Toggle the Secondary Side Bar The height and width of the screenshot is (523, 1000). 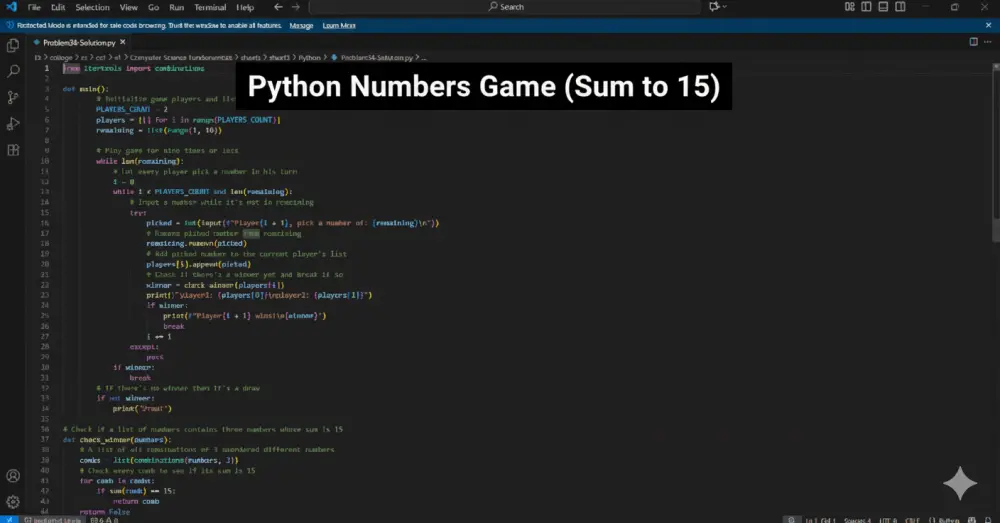[x=901, y=7]
